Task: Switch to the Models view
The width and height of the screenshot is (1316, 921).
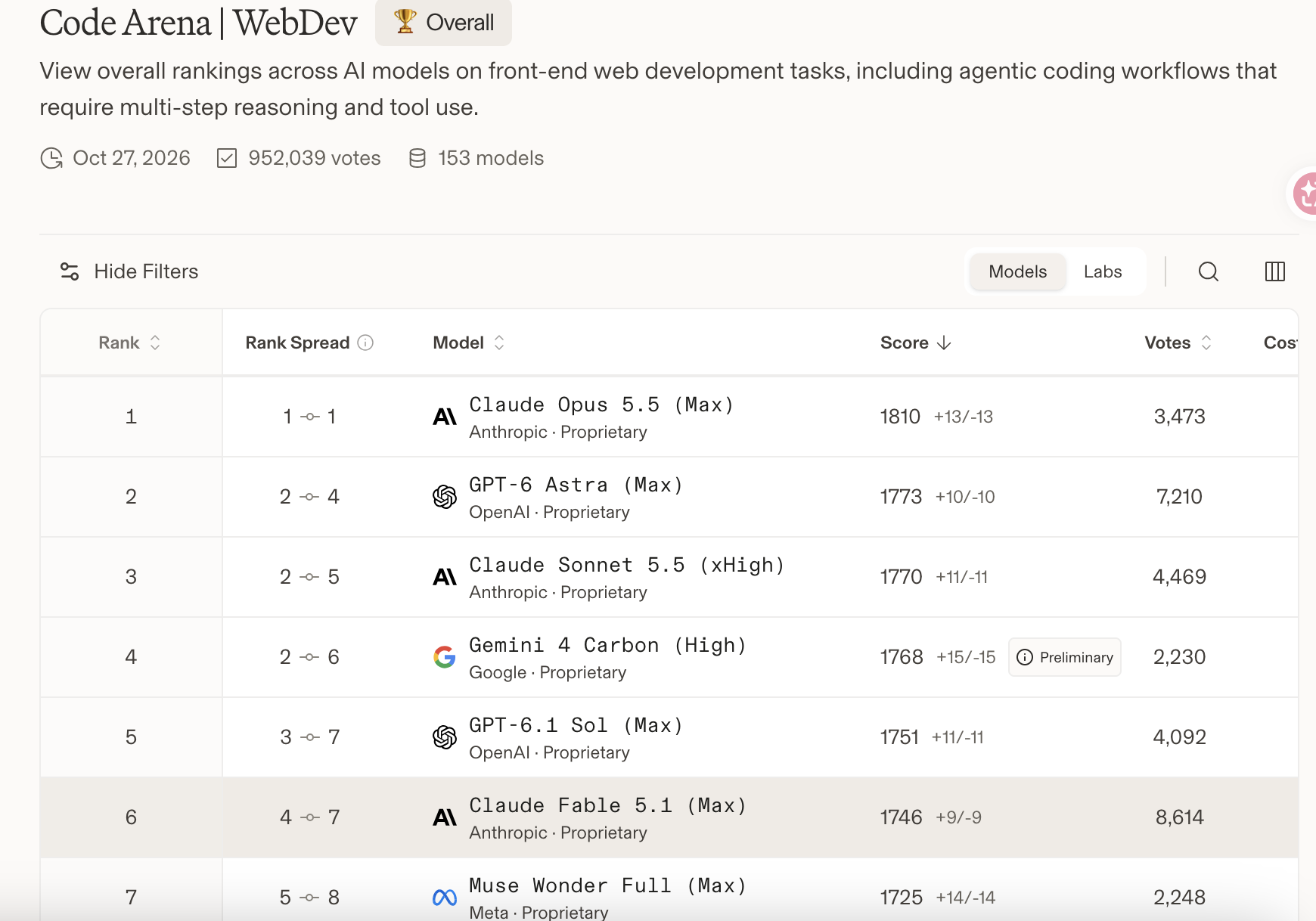Action: (1017, 271)
